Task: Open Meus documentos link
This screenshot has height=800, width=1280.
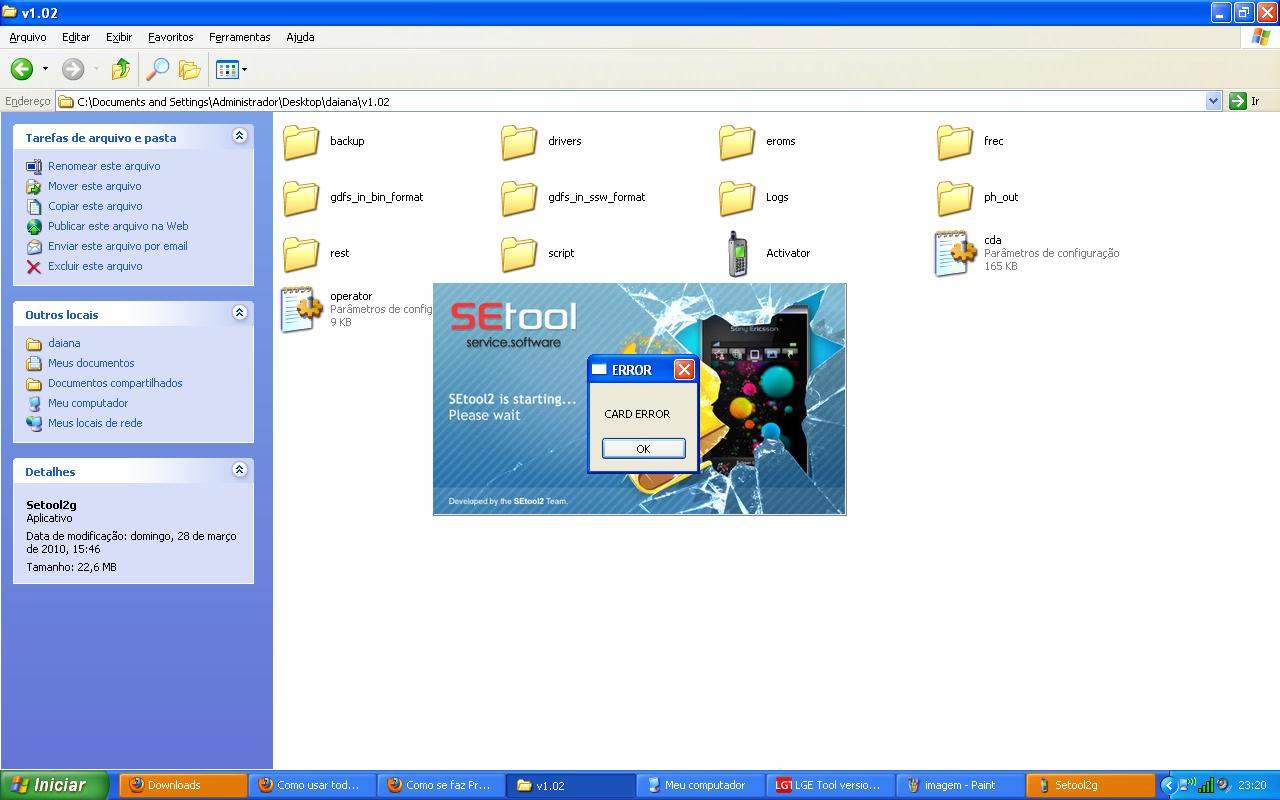Action: point(91,363)
